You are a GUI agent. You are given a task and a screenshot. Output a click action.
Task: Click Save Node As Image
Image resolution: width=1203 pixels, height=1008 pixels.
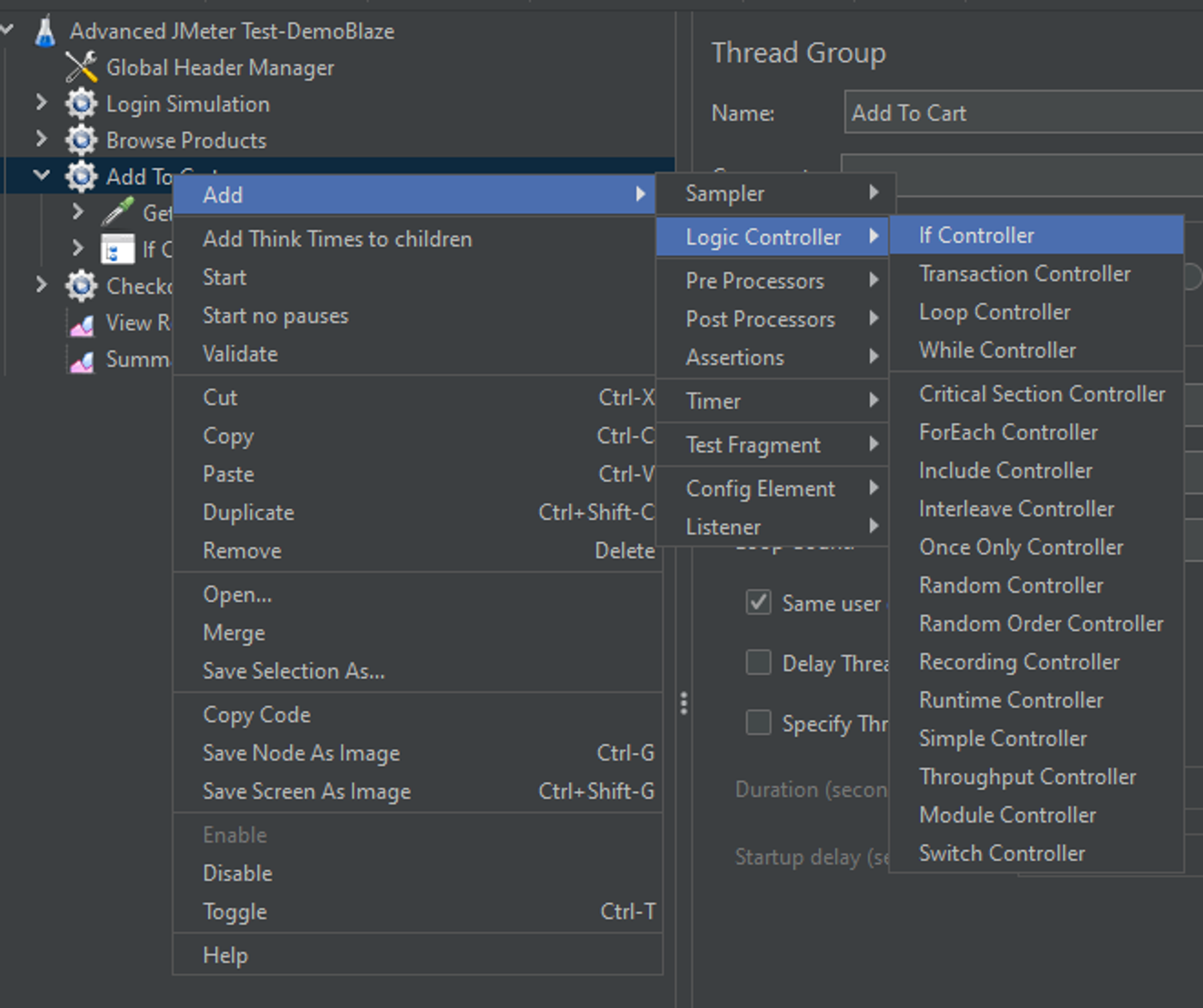[x=418, y=753]
